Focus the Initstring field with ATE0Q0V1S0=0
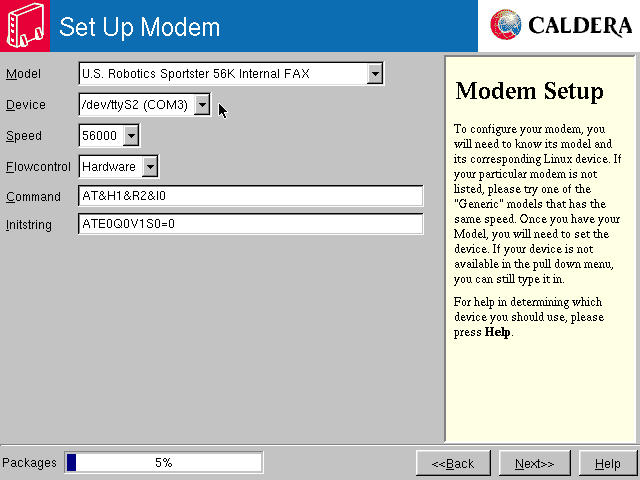640x480 pixels. [x=250, y=224]
